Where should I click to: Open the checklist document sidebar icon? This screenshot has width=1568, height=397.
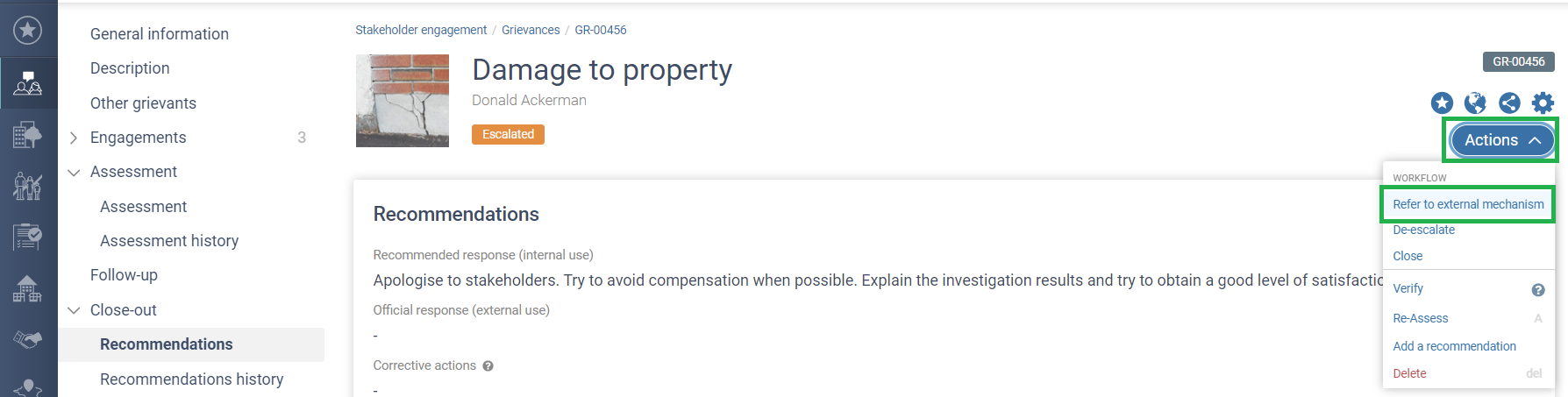tap(28, 237)
